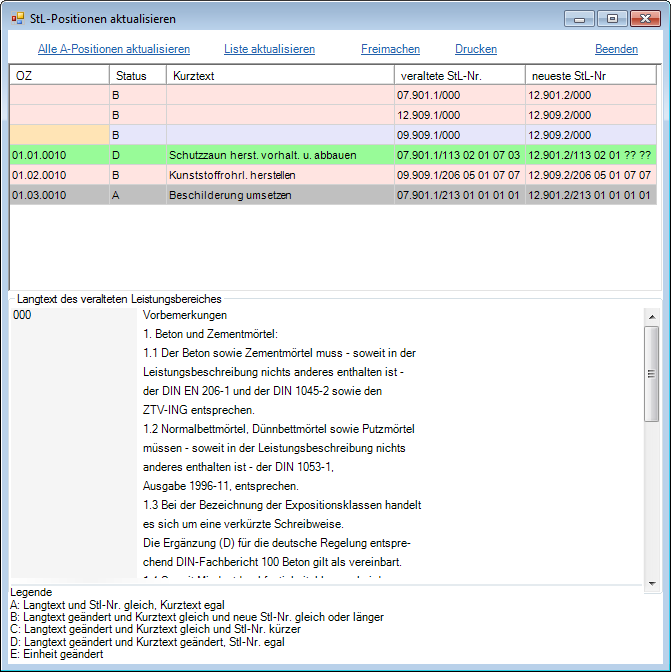
Task: Click cell 09.909.1/206 05 01 07 07
Action: click(460, 175)
